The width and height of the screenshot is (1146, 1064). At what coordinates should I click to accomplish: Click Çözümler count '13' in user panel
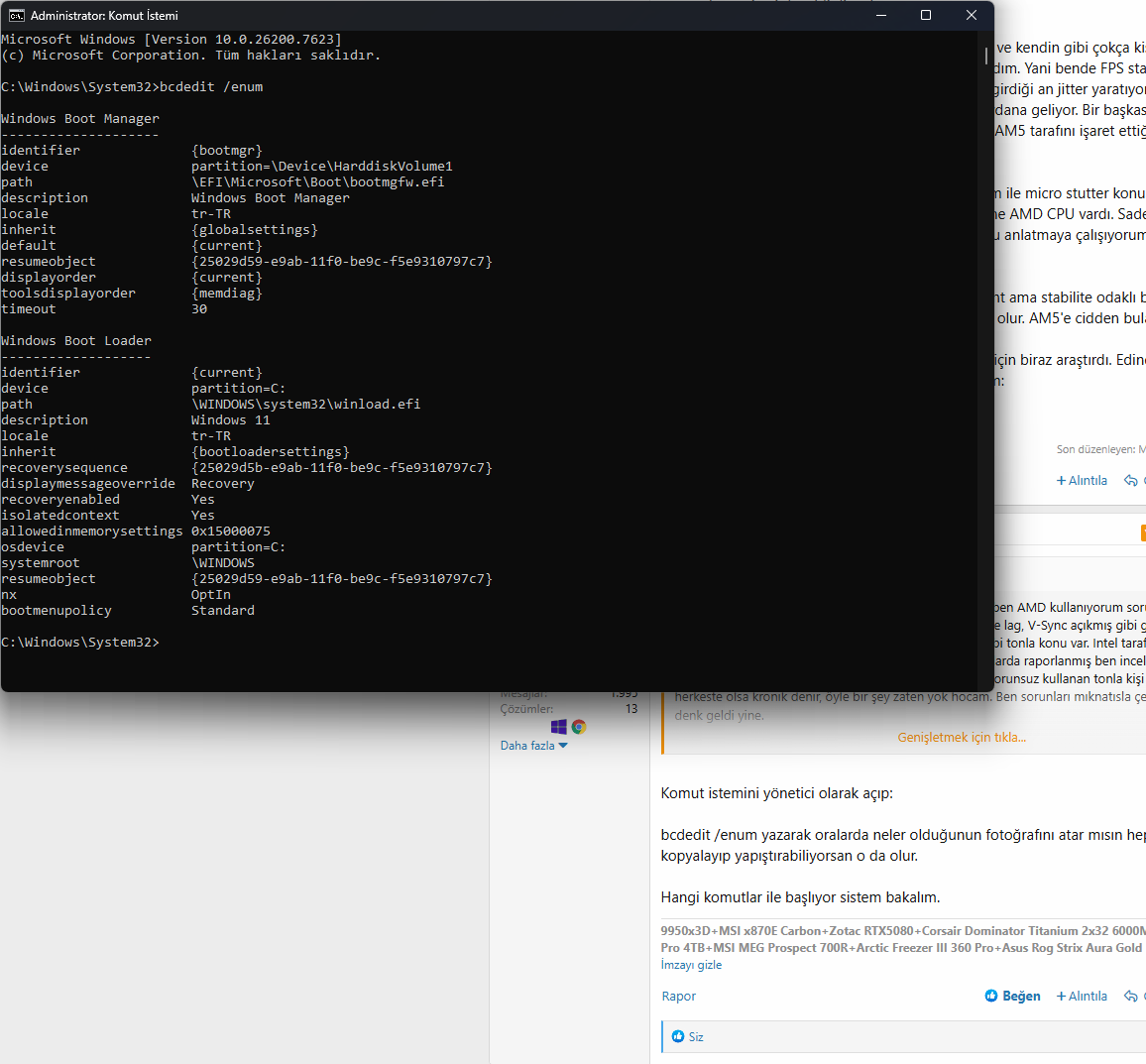point(631,709)
